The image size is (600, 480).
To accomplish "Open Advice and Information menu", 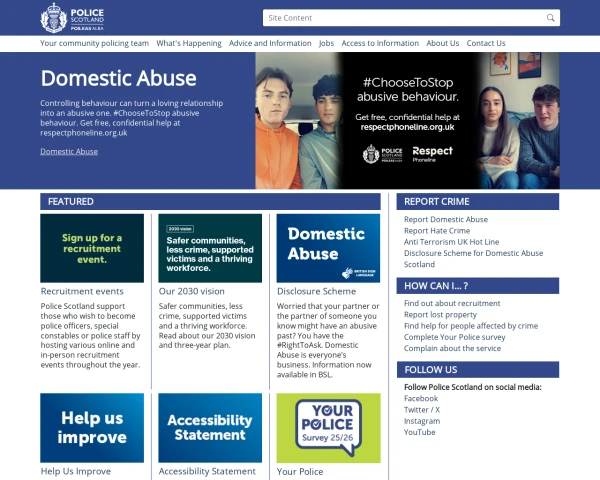I will (x=270, y=43).
